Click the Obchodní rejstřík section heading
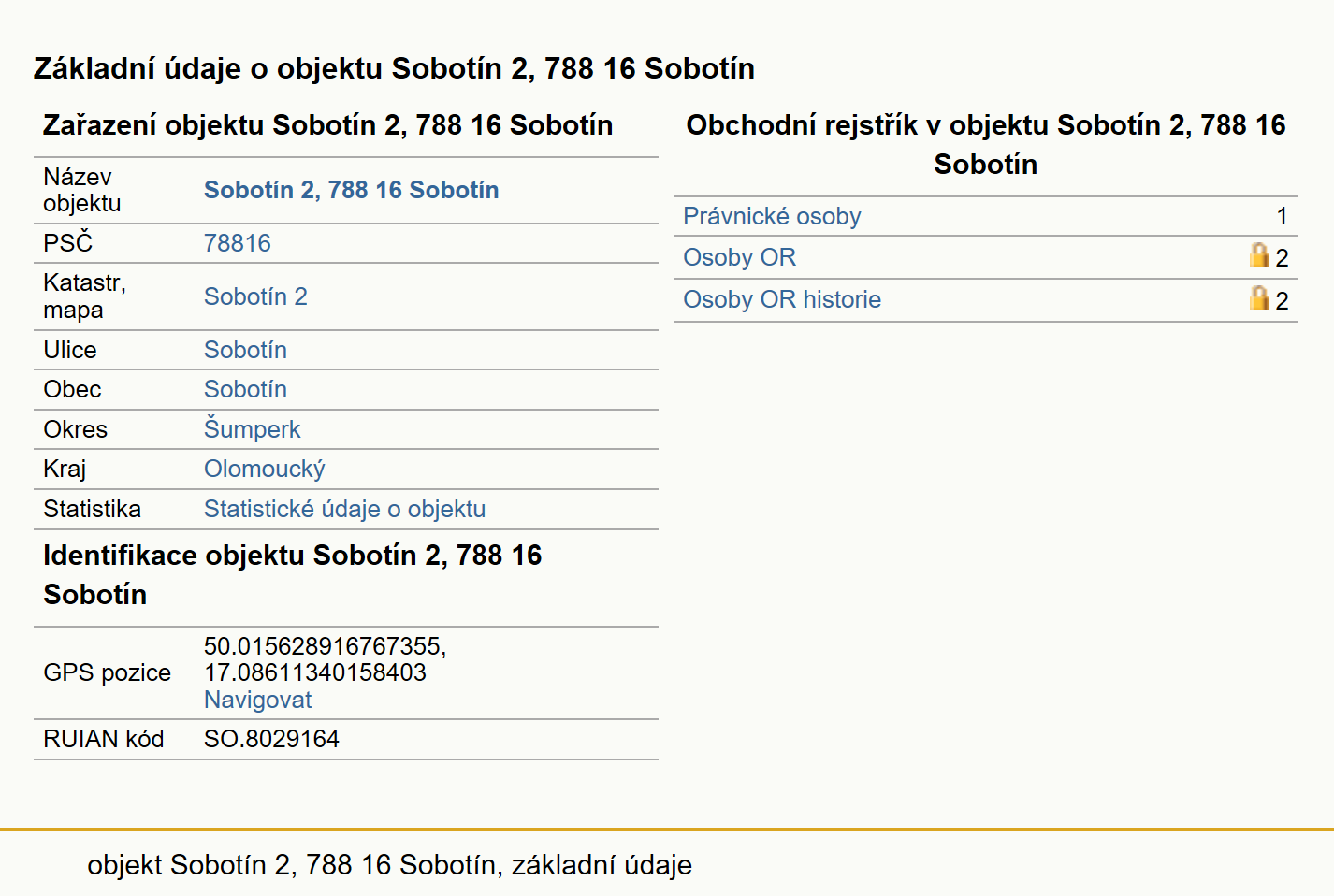 pyautogui.click(x=986, y=144)
